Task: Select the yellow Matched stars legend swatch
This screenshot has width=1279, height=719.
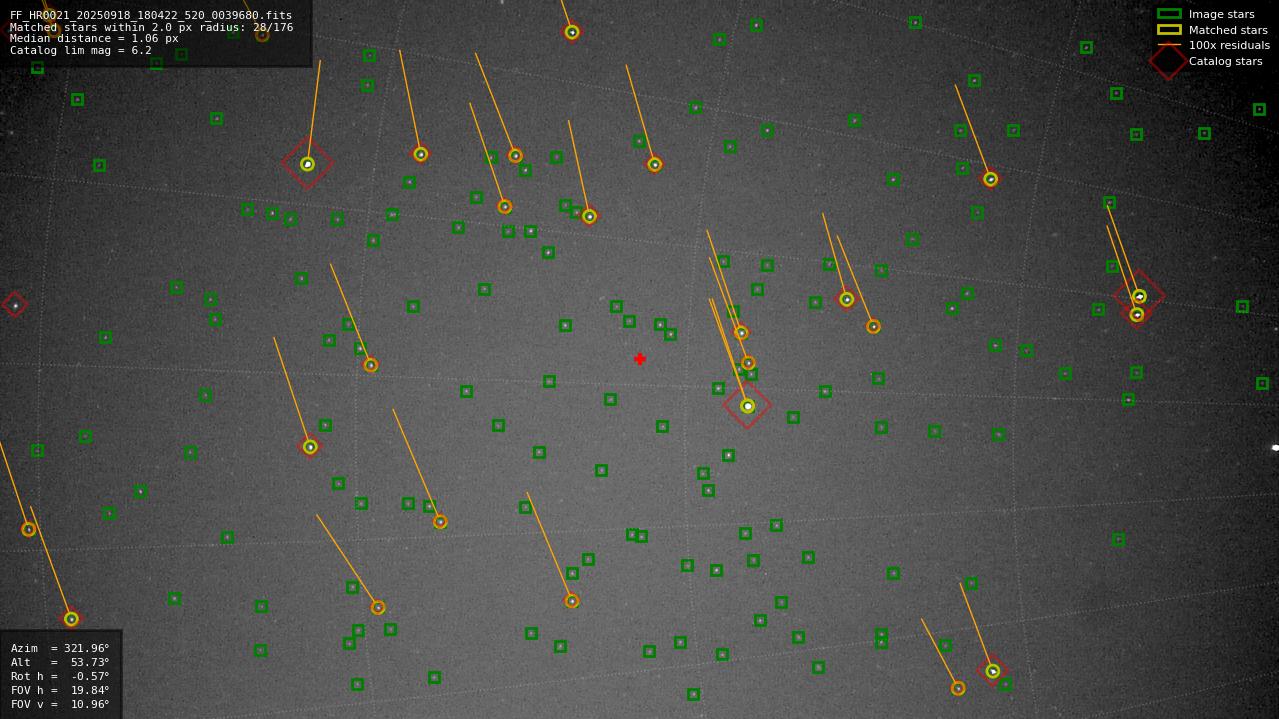Action: (x=1169, y=30)
